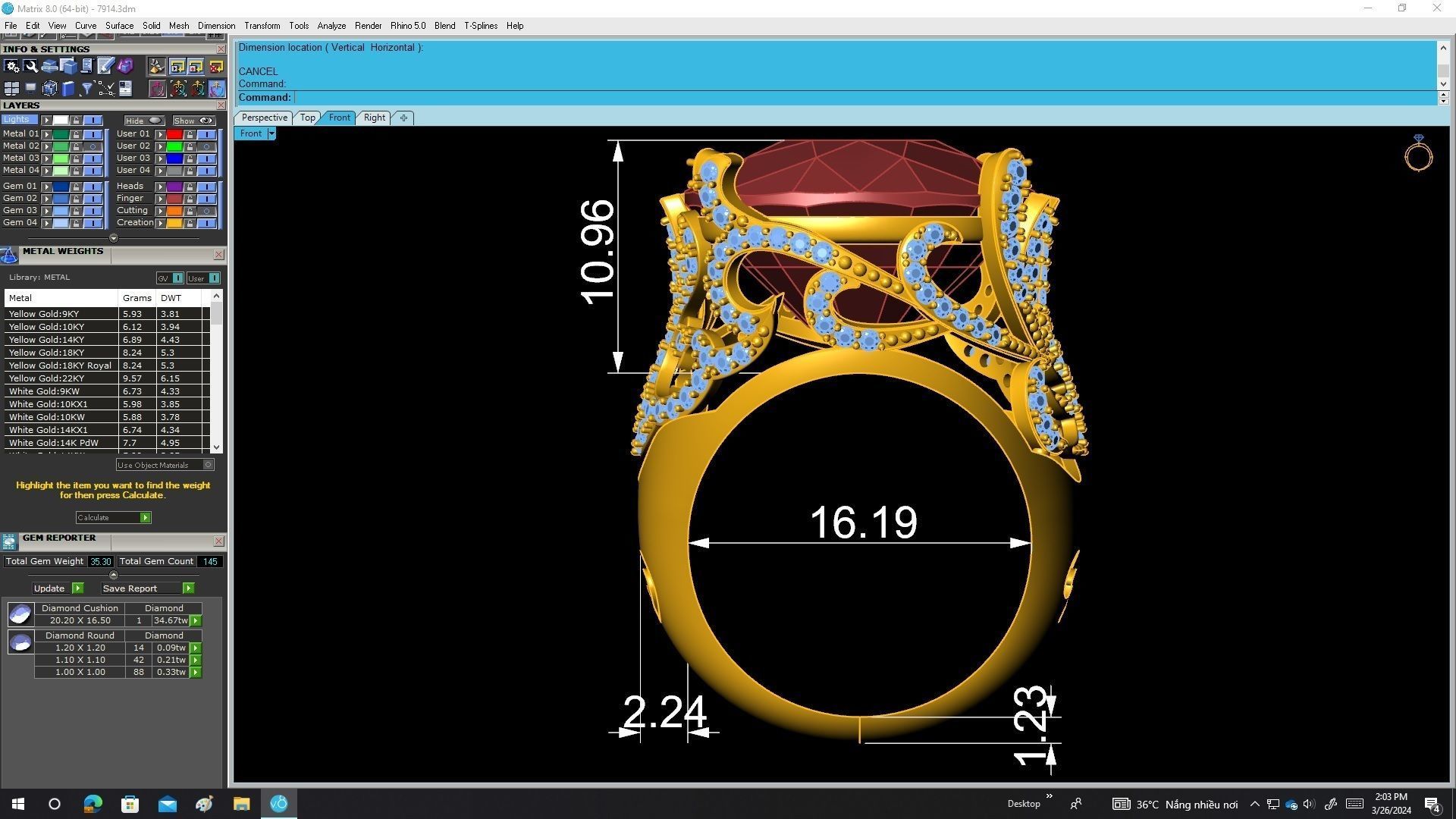Image resolution: width=1456 pixels, height=819 pixels.
Task: Enable Use Object Materials option
Action: (x=165, y=465)
